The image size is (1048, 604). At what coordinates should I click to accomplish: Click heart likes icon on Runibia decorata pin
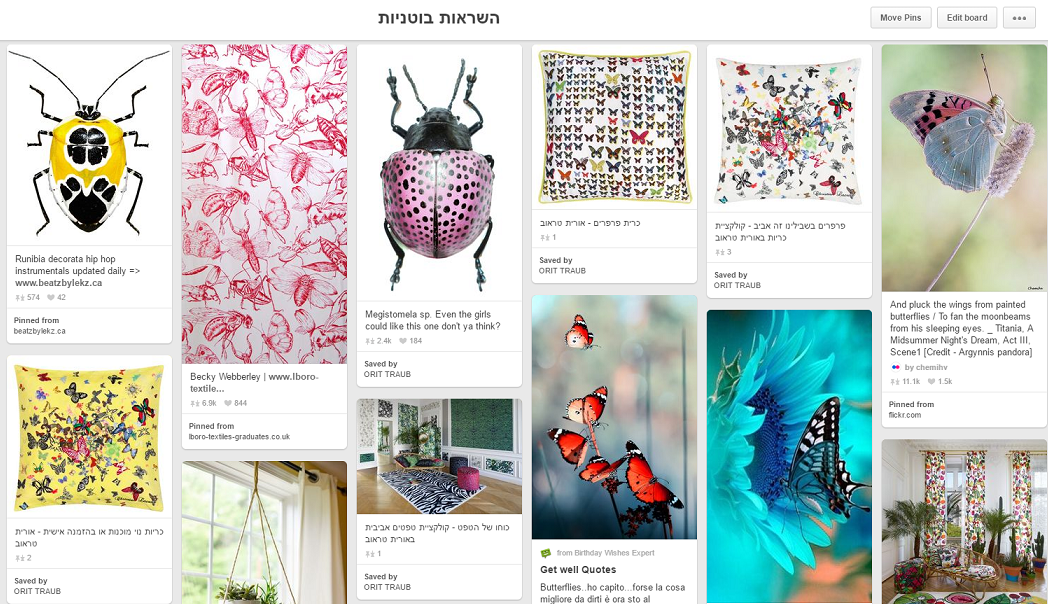click(x=50, y=298)
